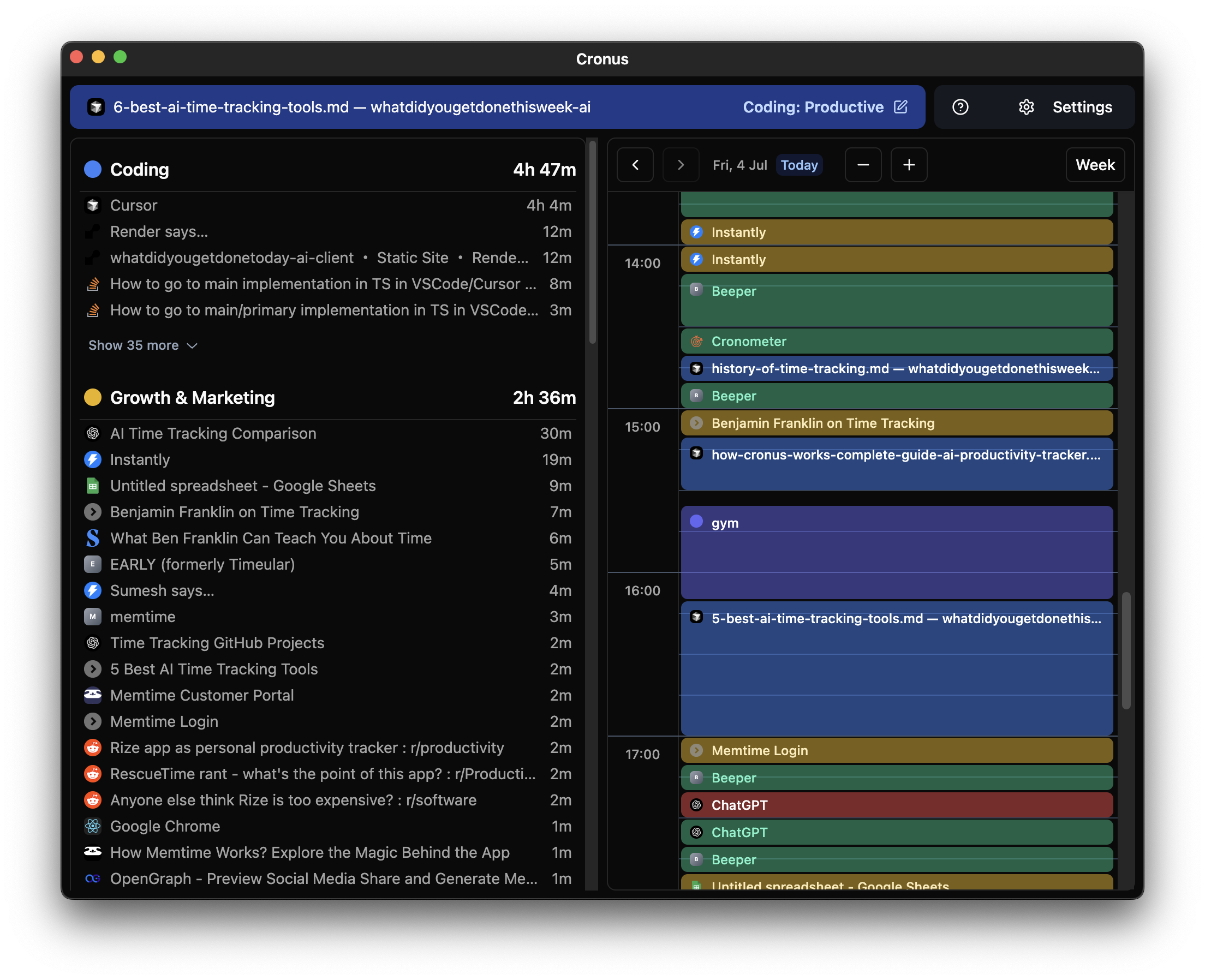Select How to go to main/primary implementation row

click(327, 310)
